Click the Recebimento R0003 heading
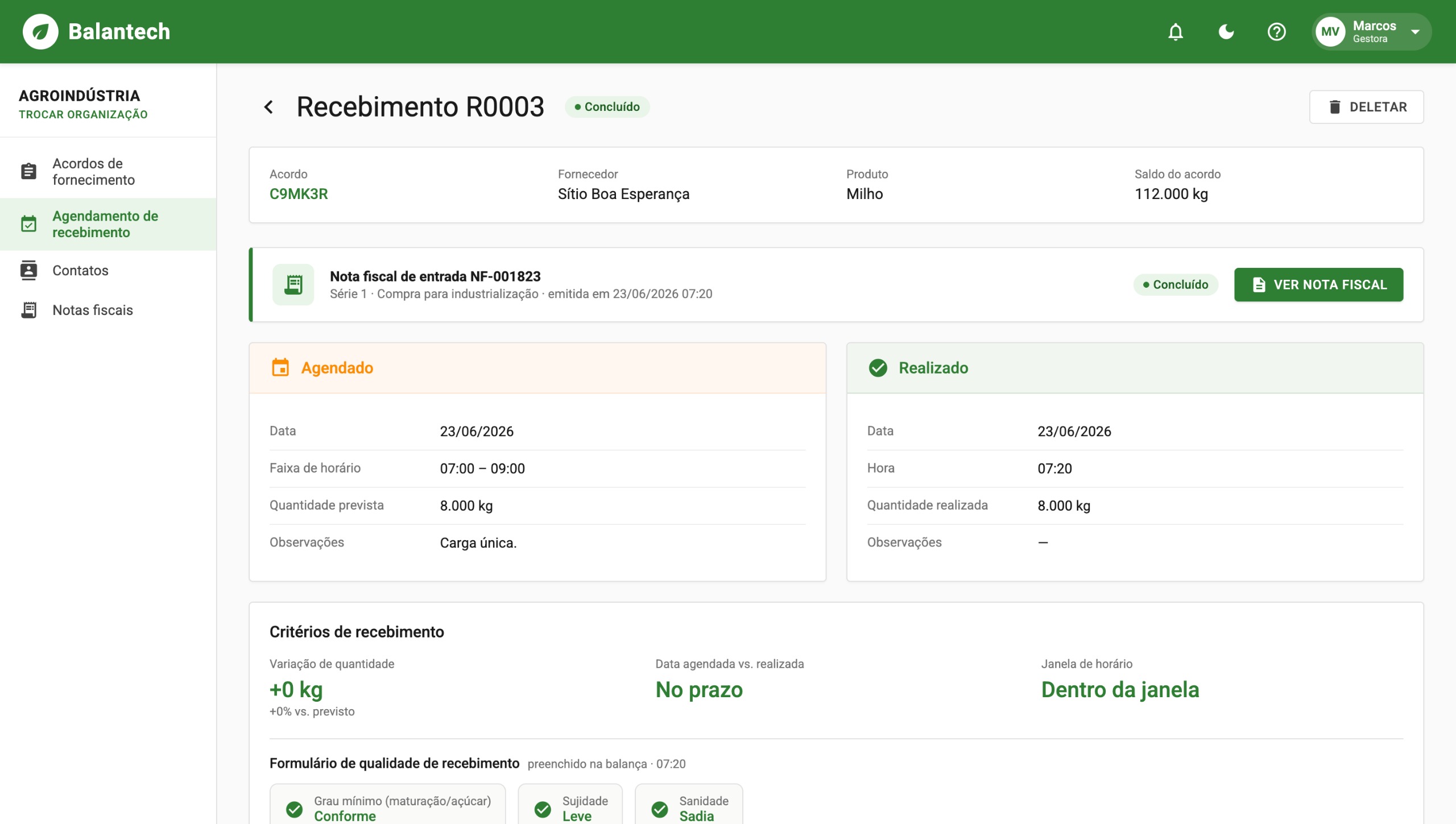The image size is (1456, 824). point(420,107)
